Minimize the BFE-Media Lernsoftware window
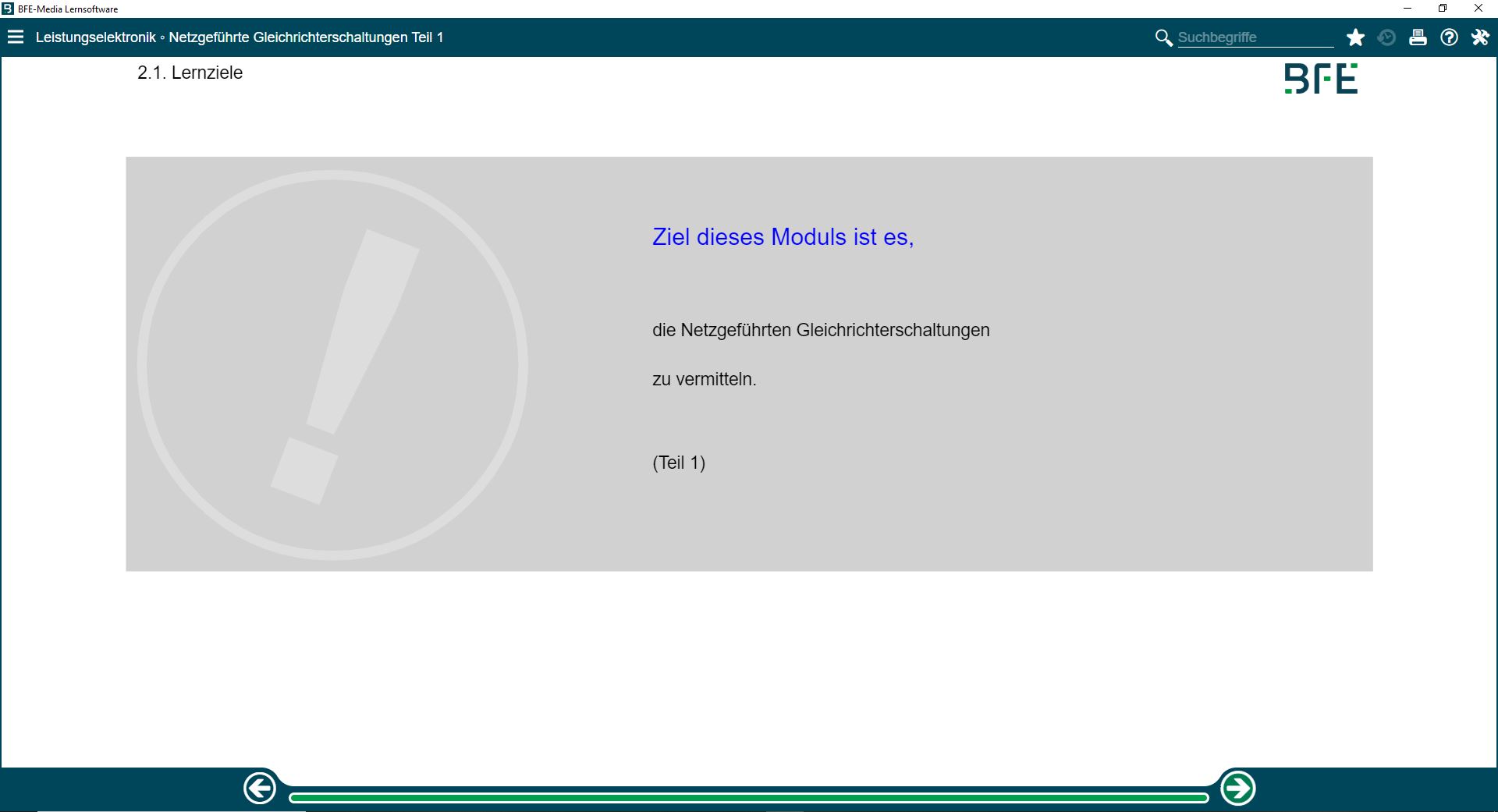 [1407, 9]
